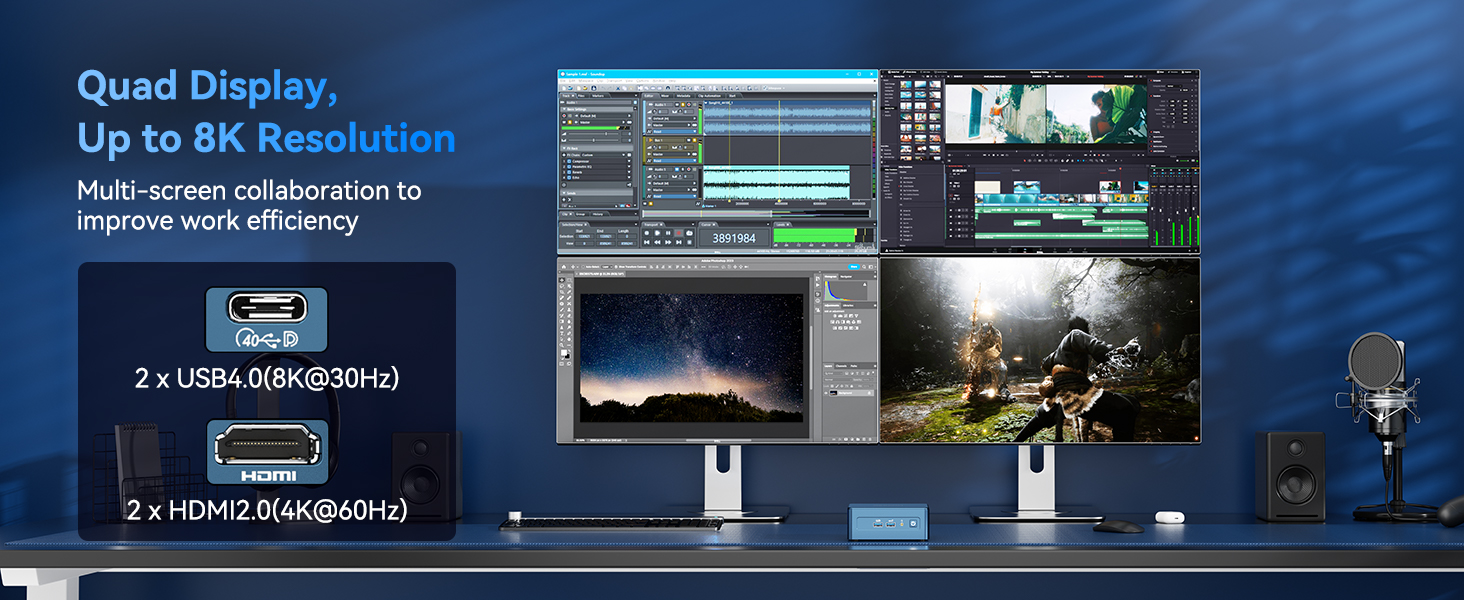The image size is (1464, 600).
Task: Click Photoshop's home icon in options bar
Action: point(565,268)
